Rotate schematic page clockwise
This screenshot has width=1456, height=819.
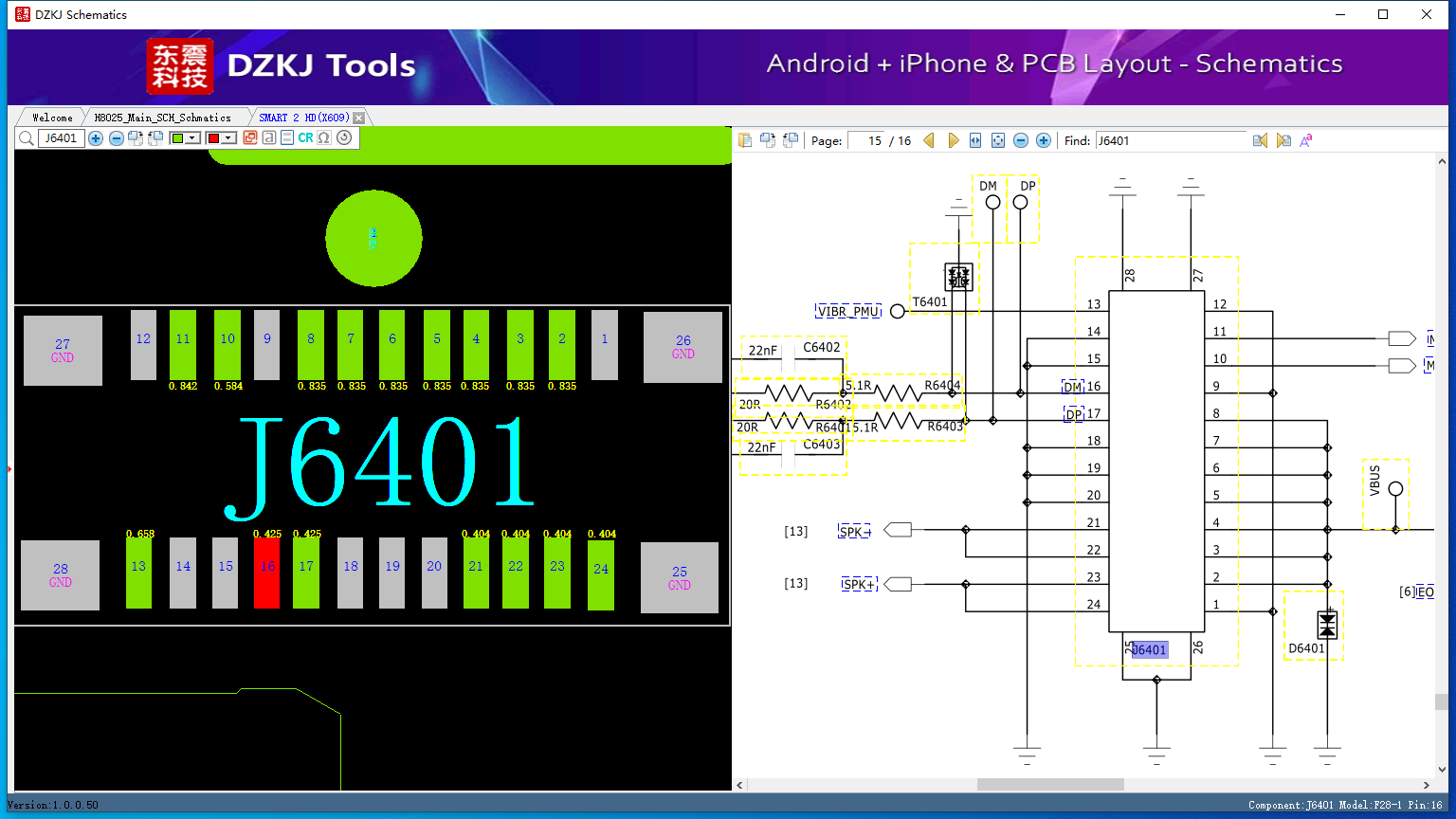(768, 140)
